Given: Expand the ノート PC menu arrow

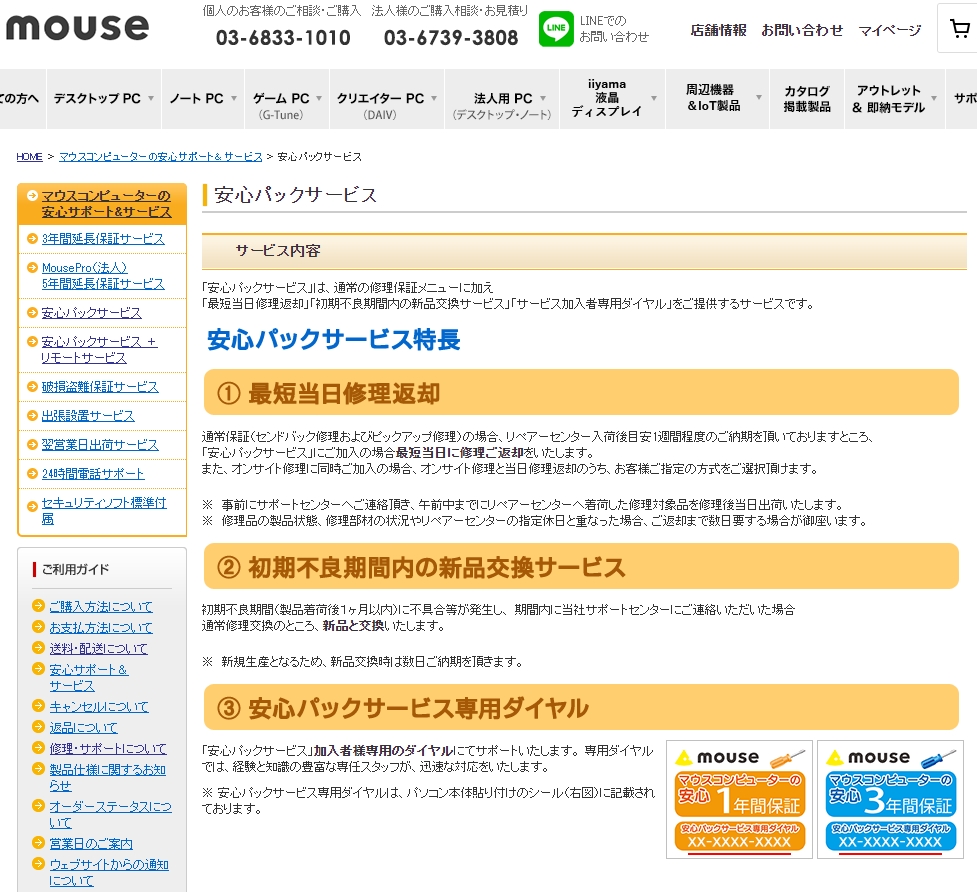Looking at the screenshot, I should [234, 98].
